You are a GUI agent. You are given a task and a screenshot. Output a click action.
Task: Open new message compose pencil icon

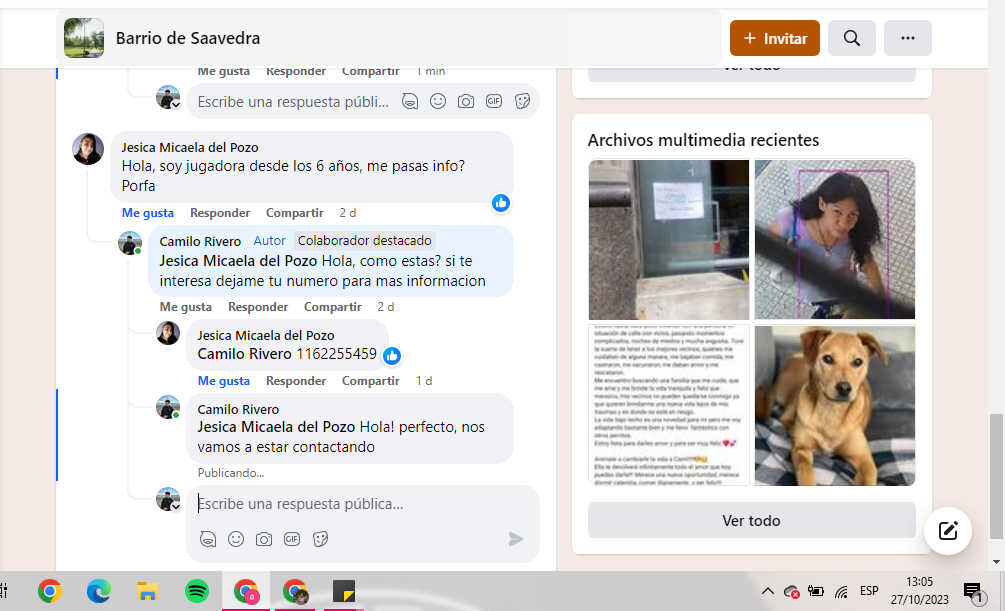(948, 531)
